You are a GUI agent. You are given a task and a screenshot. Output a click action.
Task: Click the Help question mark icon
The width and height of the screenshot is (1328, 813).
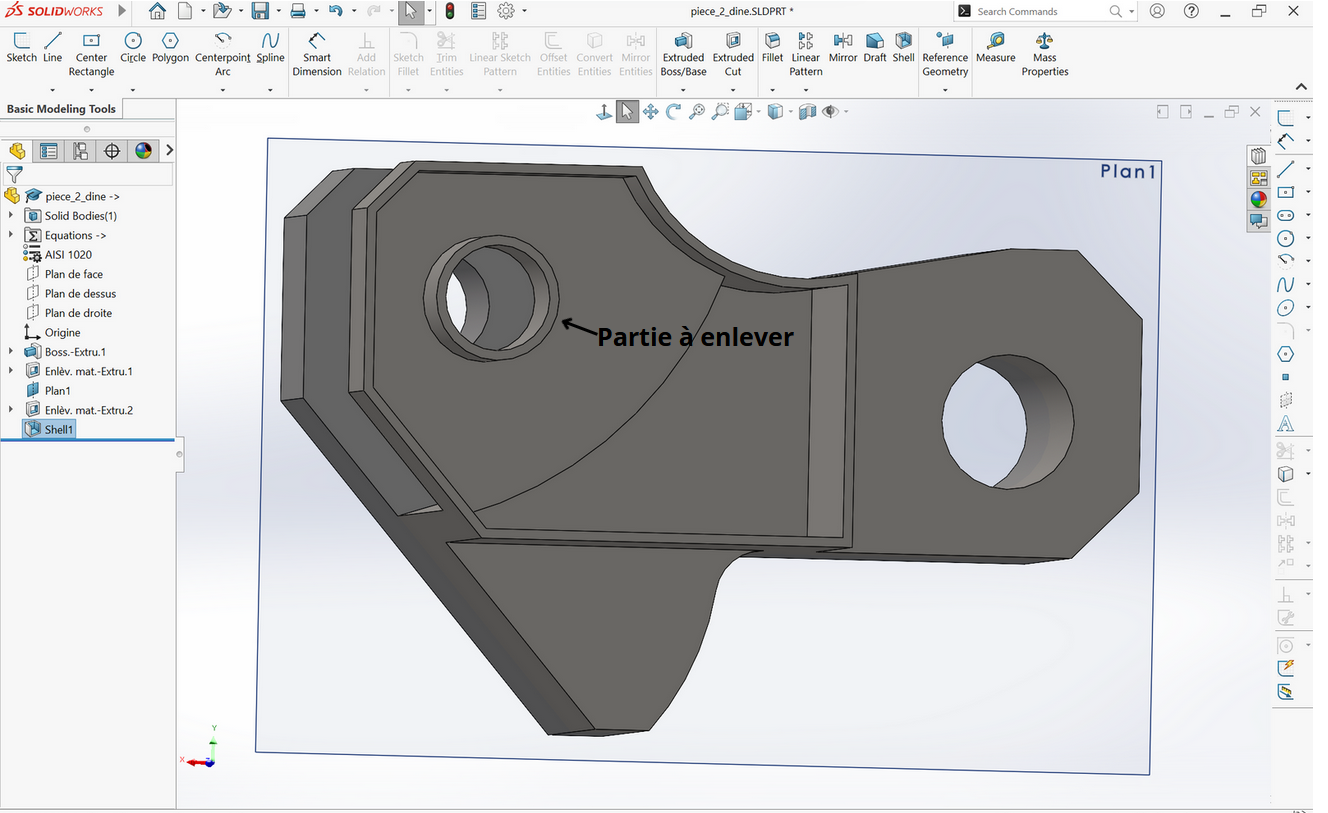pos(1191,11)
